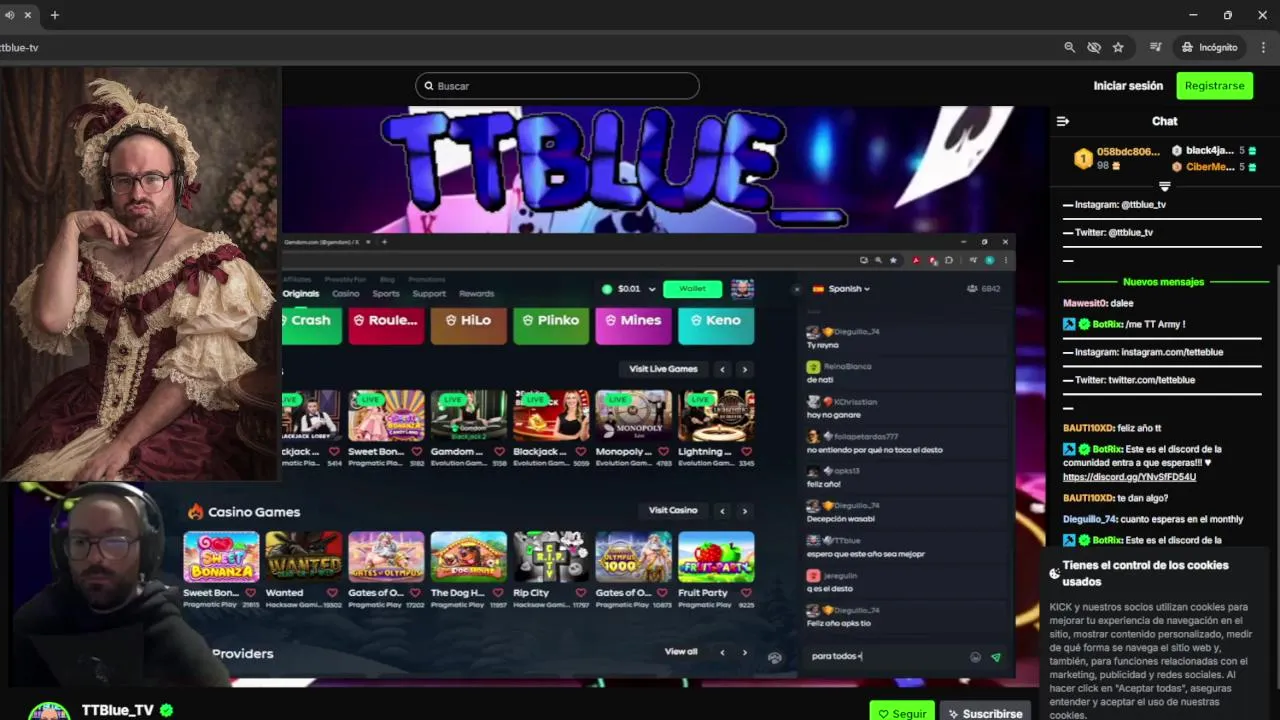Click the green Wallet button

tap(692, 289)
